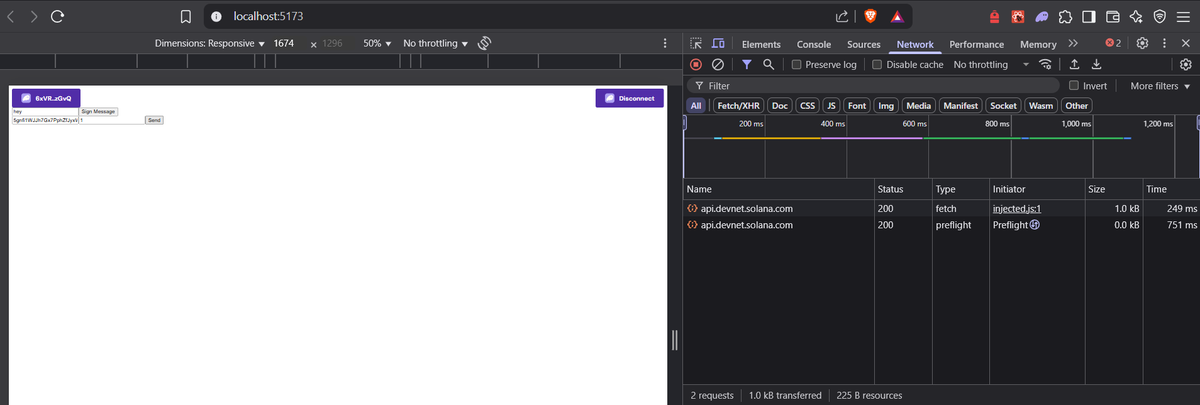Click the red error count badge
The image size is (1200, 405).
pyautogui.click(x=1113, y=44)
